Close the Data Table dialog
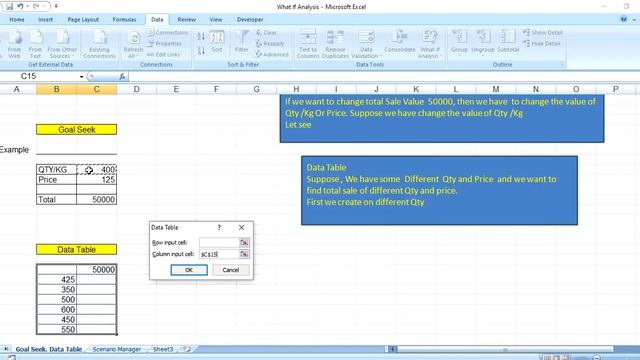Screen dimensions: 640x360 coord(242,227)
